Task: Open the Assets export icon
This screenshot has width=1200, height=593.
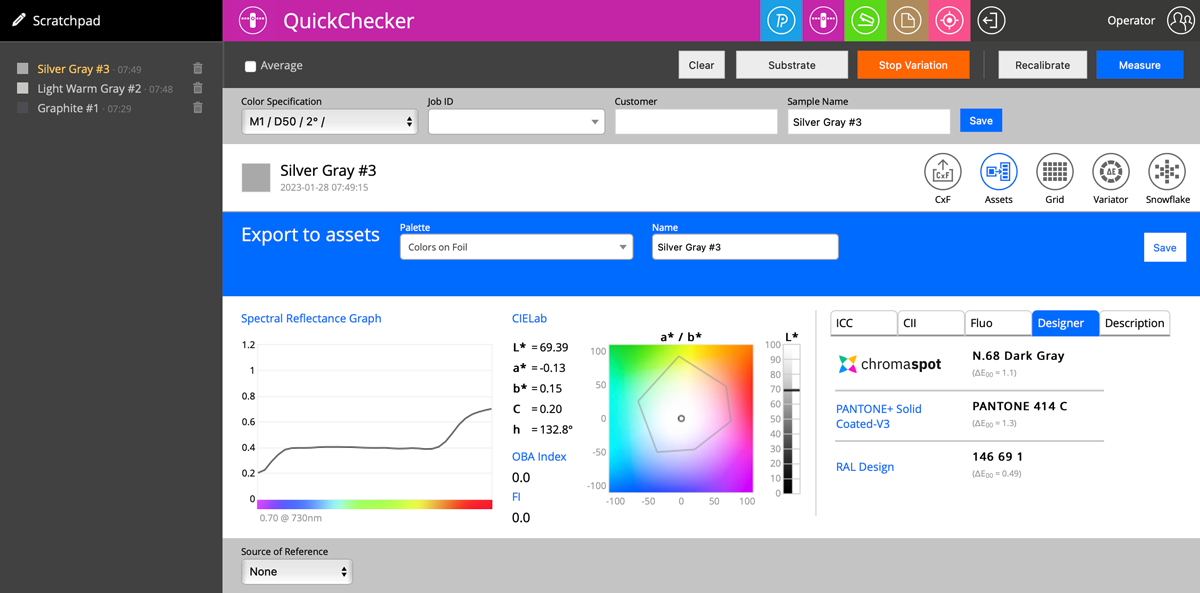Action: coord(998,172)
